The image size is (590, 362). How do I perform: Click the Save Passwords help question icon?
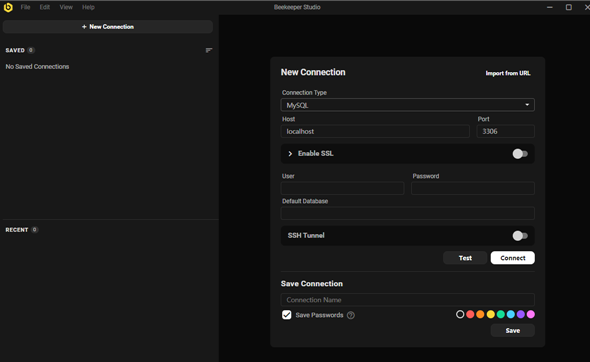tap(351, 315)
